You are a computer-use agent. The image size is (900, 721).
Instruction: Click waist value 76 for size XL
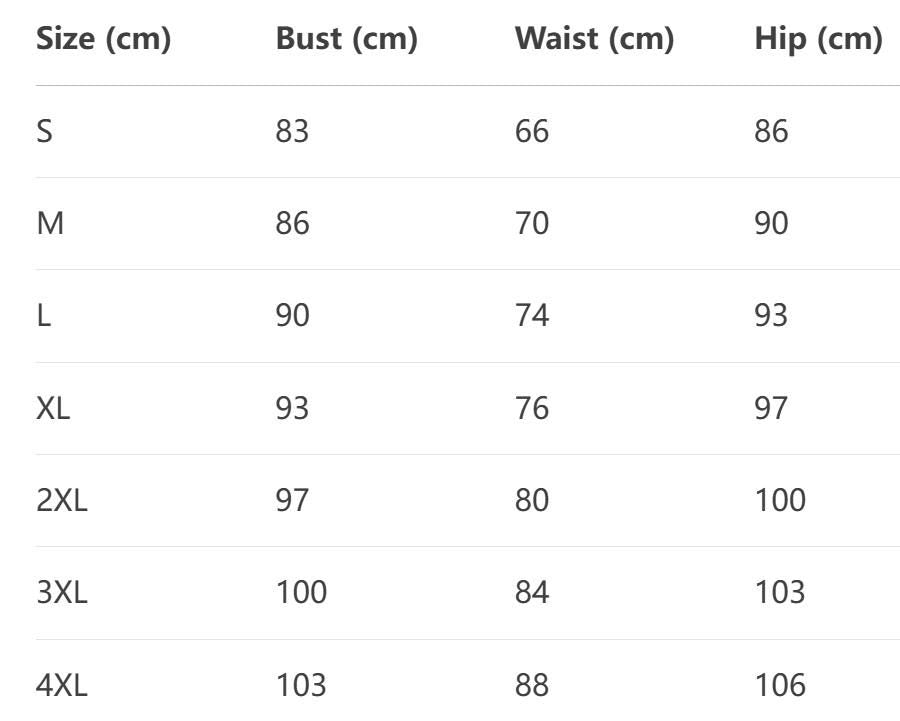pos(532,408)
